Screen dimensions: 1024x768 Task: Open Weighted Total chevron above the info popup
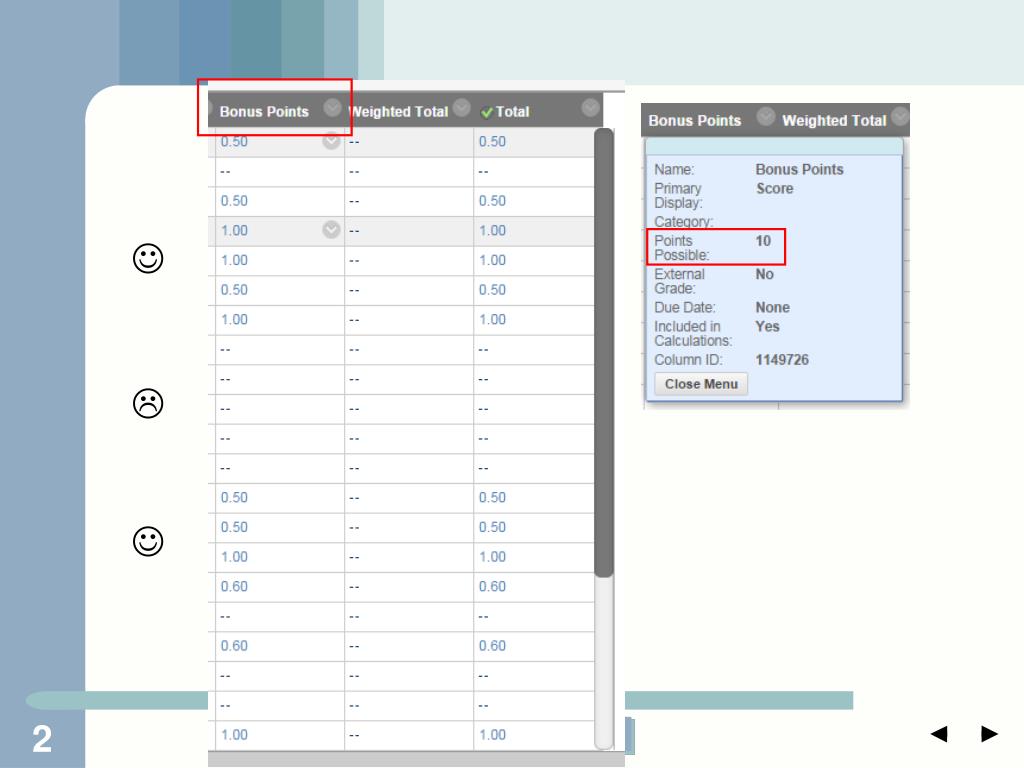click(901, 117)
